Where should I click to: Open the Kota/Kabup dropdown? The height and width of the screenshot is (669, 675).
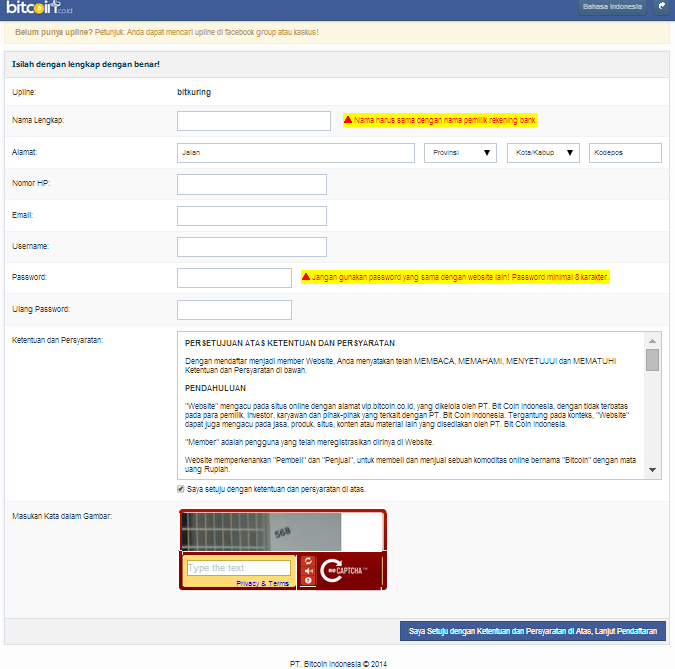[x=543, y=153]
